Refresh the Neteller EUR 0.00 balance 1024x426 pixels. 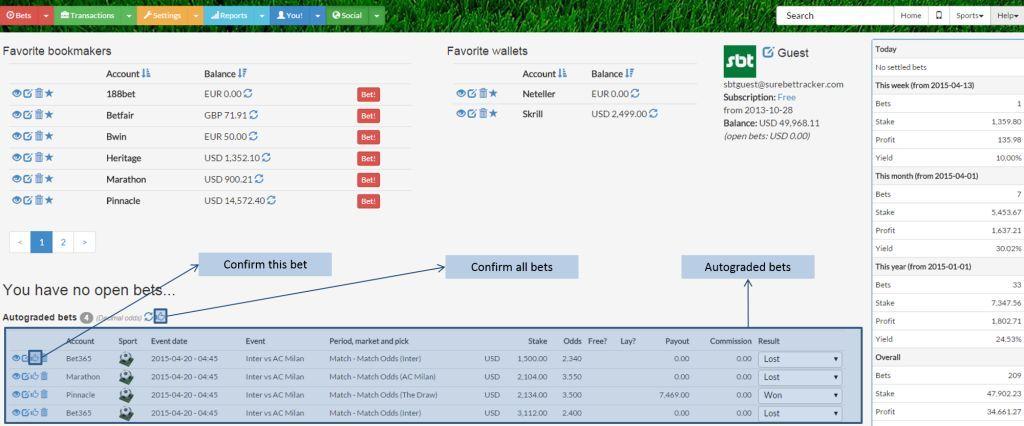pyautogui.click(x=635, y=93)
